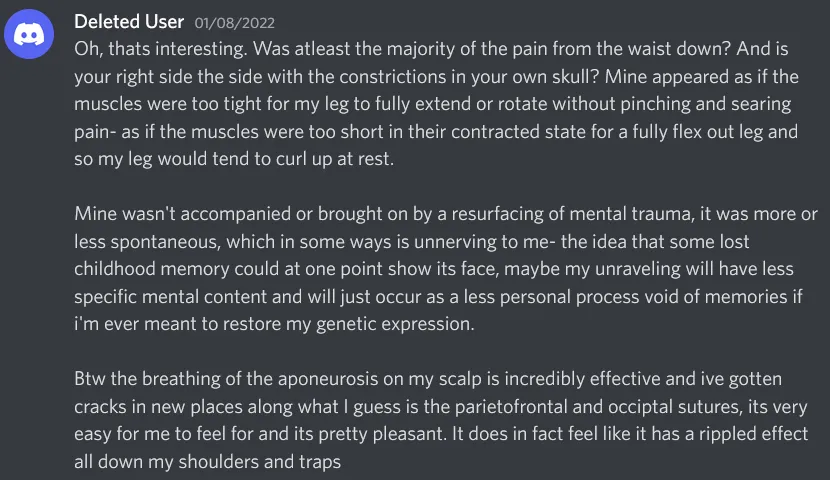Open the Discord default avatar profile

tap(29, 34)
